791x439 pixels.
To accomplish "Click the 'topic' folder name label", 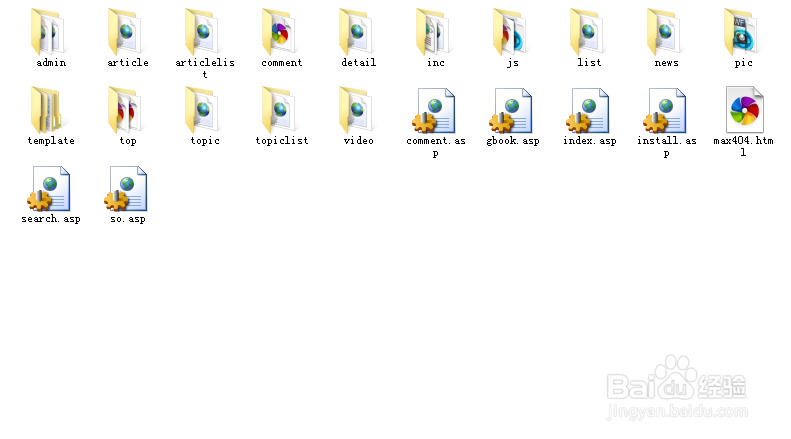I will (x=205, y=141).
